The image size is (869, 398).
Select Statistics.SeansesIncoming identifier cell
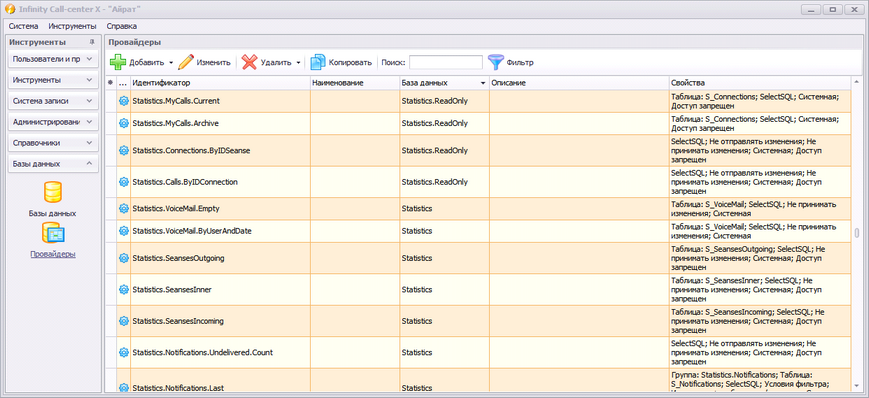(220, 321)
